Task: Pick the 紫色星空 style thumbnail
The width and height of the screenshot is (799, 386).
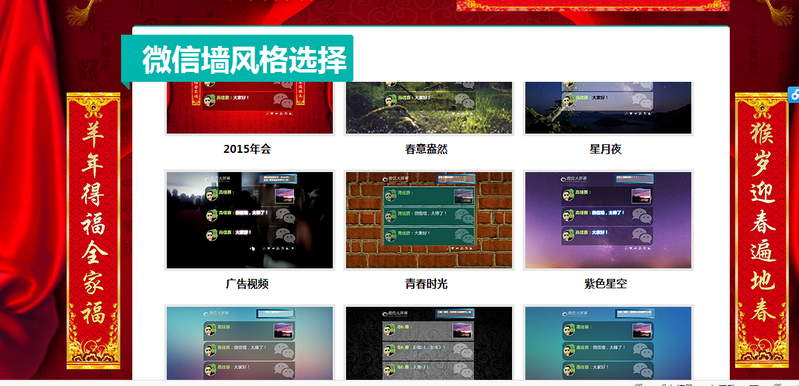Action: (608, 220)
